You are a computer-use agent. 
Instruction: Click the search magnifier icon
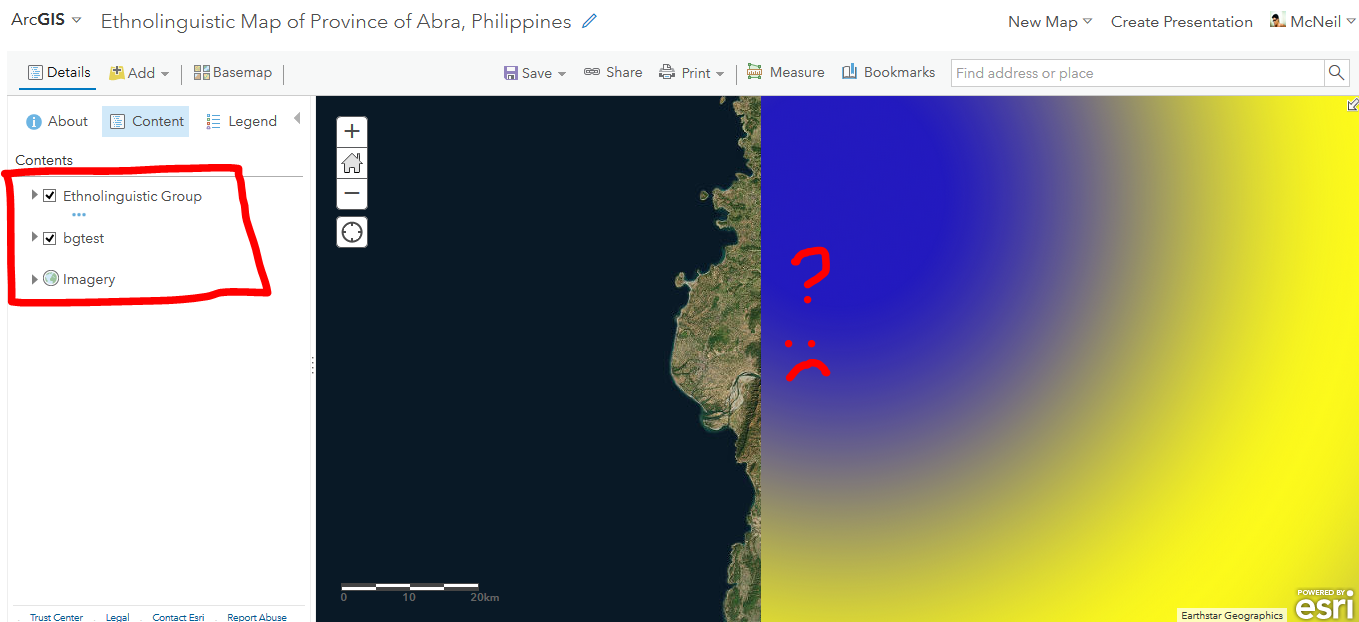(1336, 73)
